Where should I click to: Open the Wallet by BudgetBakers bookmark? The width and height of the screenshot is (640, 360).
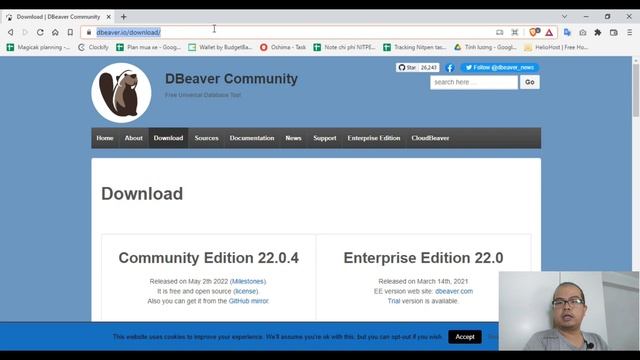pyautogui.click(x=220, y=47)
